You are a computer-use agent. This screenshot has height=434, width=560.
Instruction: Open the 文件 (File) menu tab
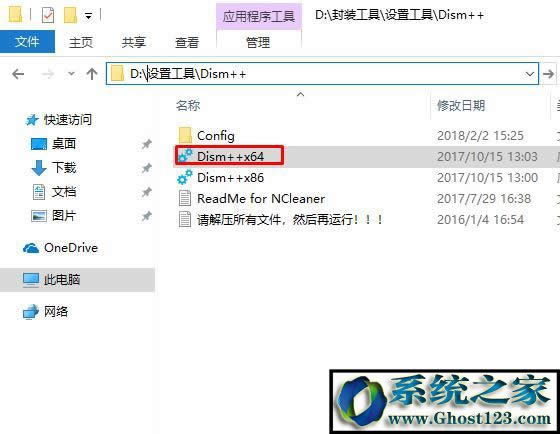click(x=27, y=42)
